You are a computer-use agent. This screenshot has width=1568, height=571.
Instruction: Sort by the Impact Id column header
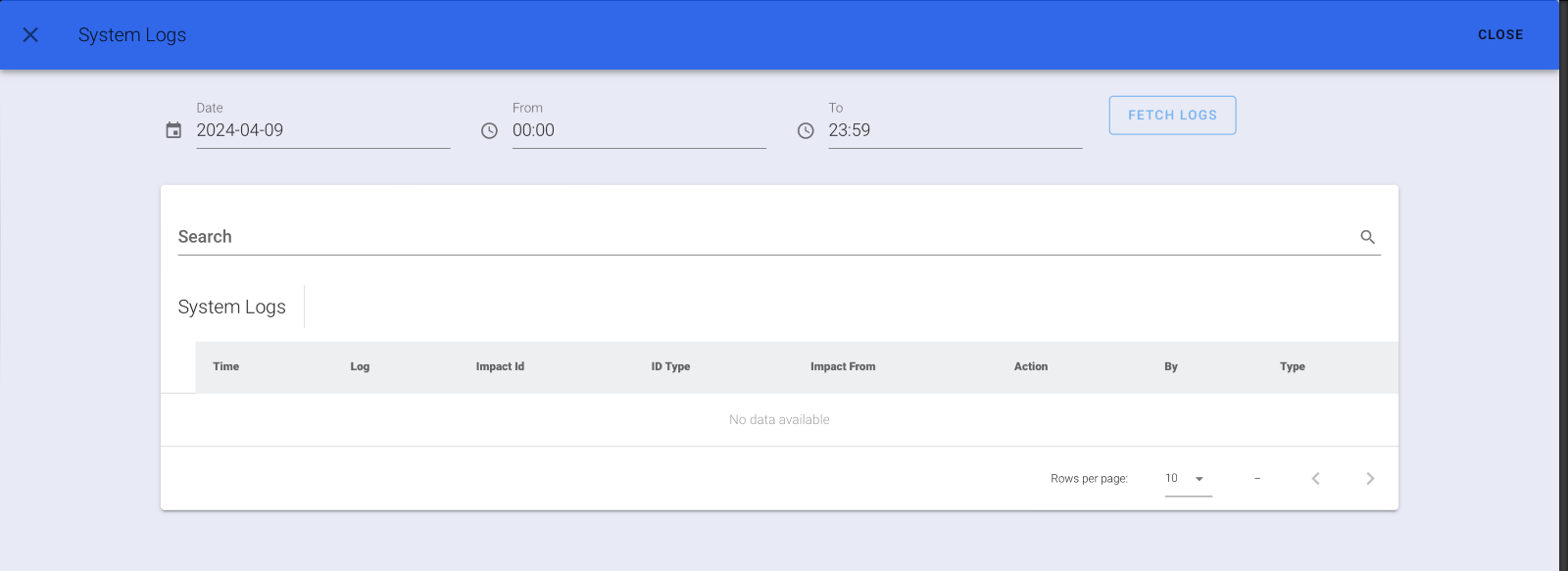tap(500, 366)
